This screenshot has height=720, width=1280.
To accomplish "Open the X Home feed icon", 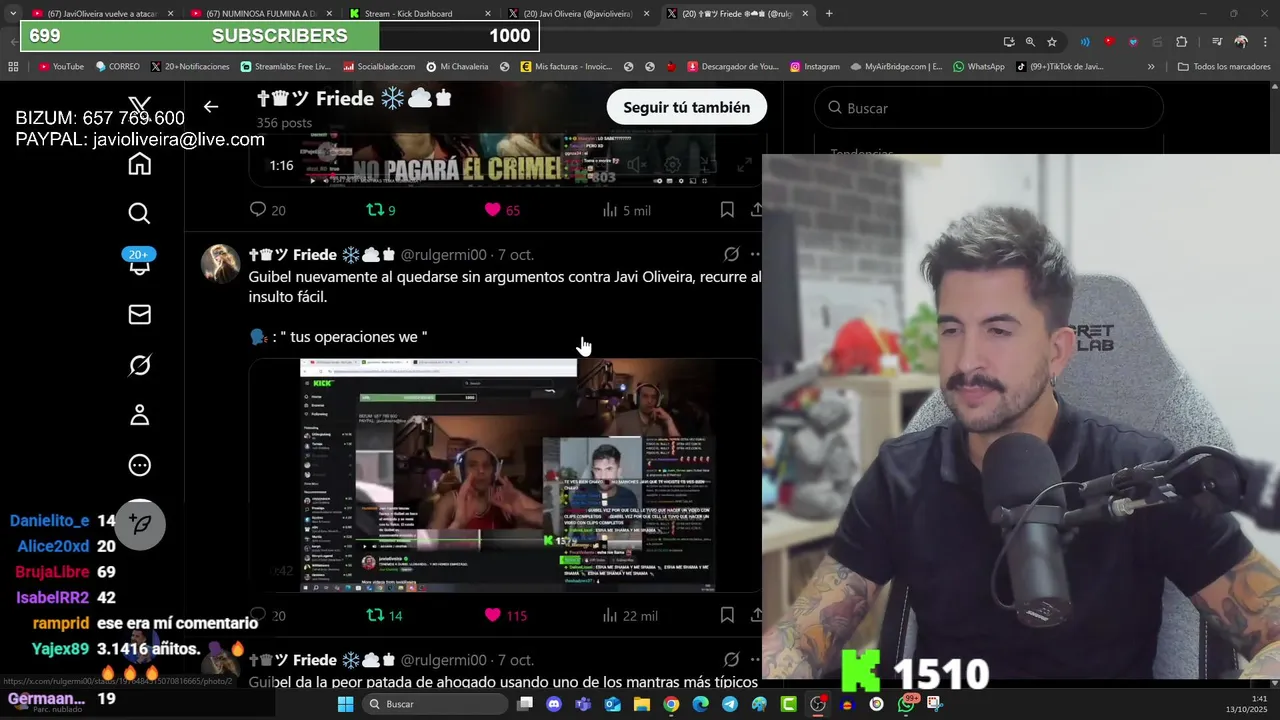I will point(139,164).
